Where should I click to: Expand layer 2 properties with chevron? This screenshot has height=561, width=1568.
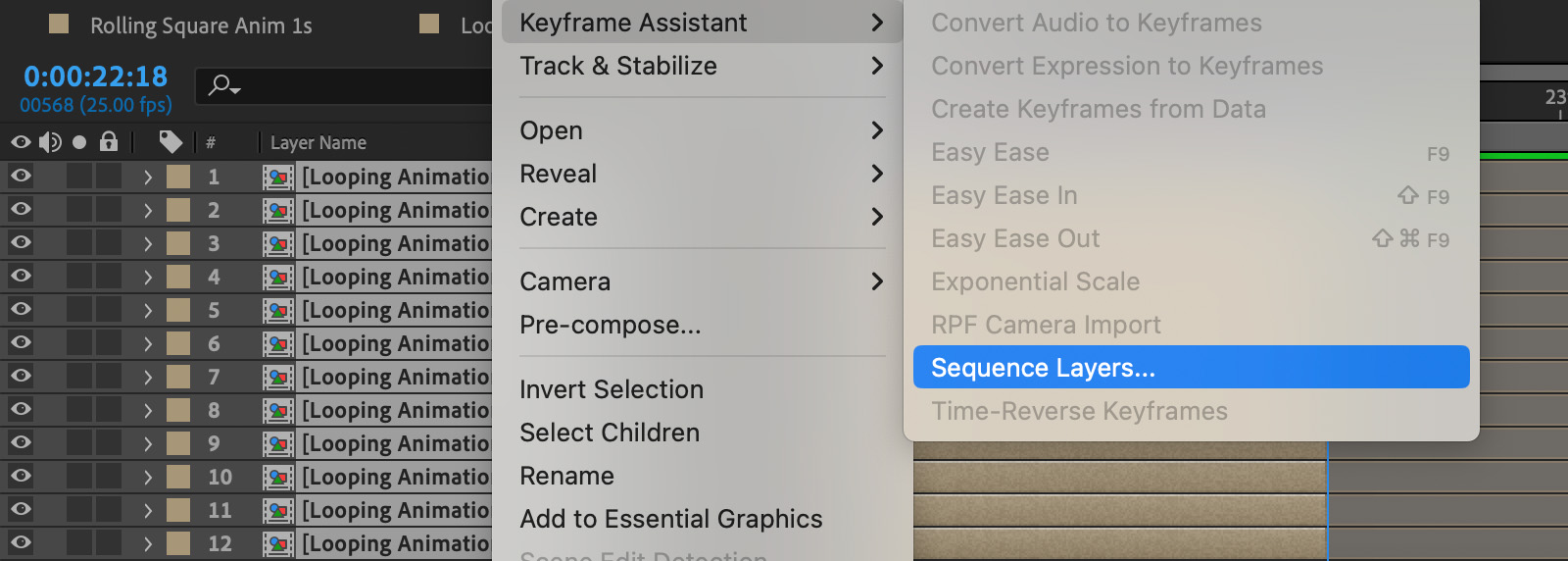[148, 210]
